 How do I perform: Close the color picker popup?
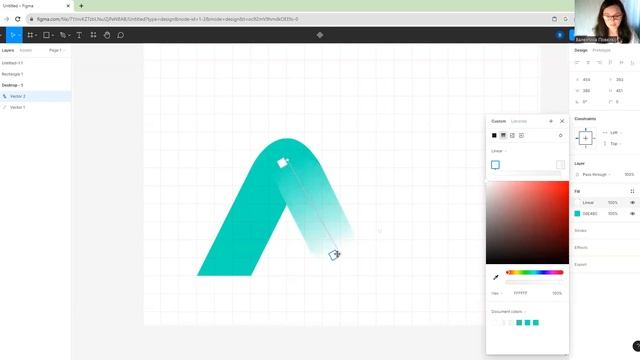click(x=562, y=121)
